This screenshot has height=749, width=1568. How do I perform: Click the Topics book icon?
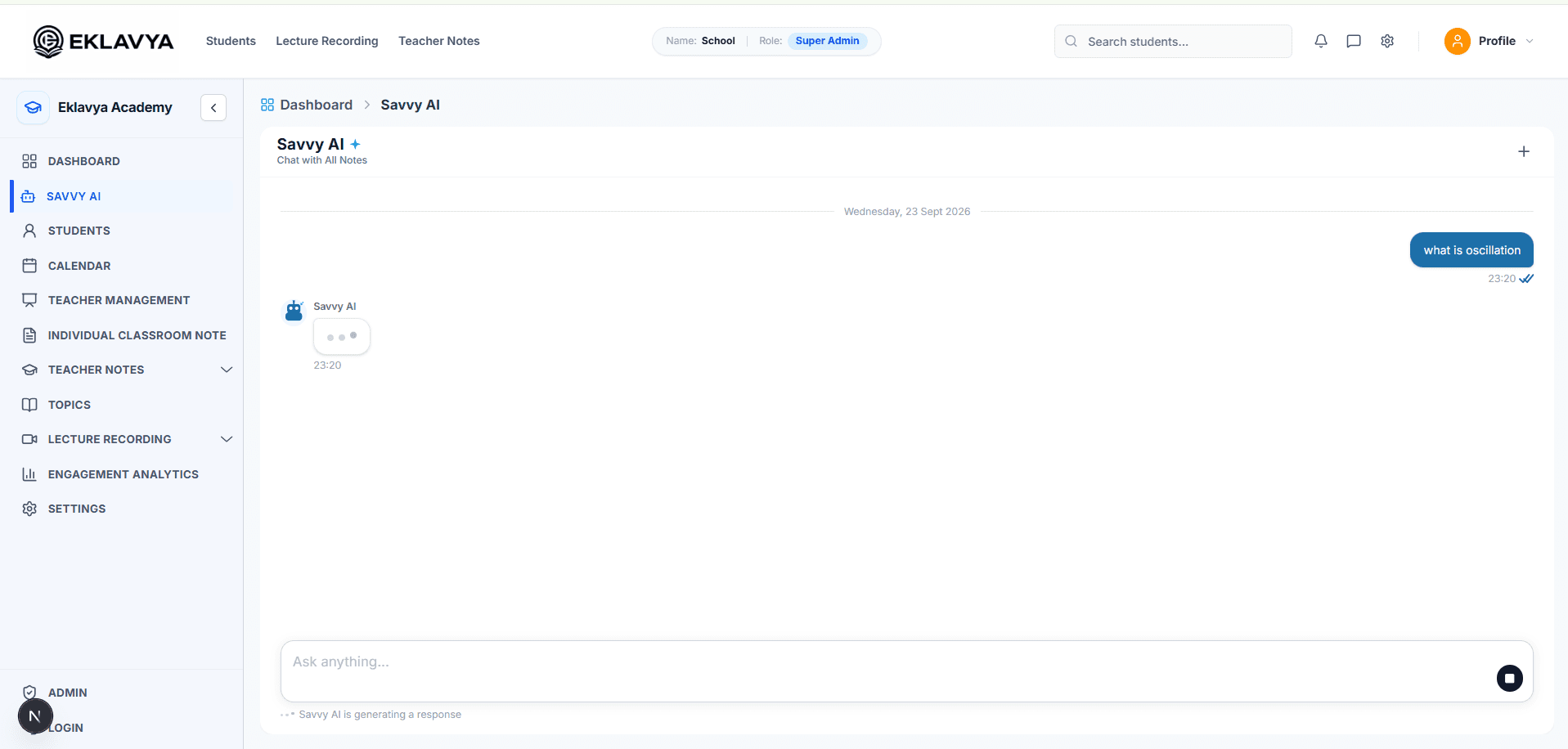coord(29,405)
